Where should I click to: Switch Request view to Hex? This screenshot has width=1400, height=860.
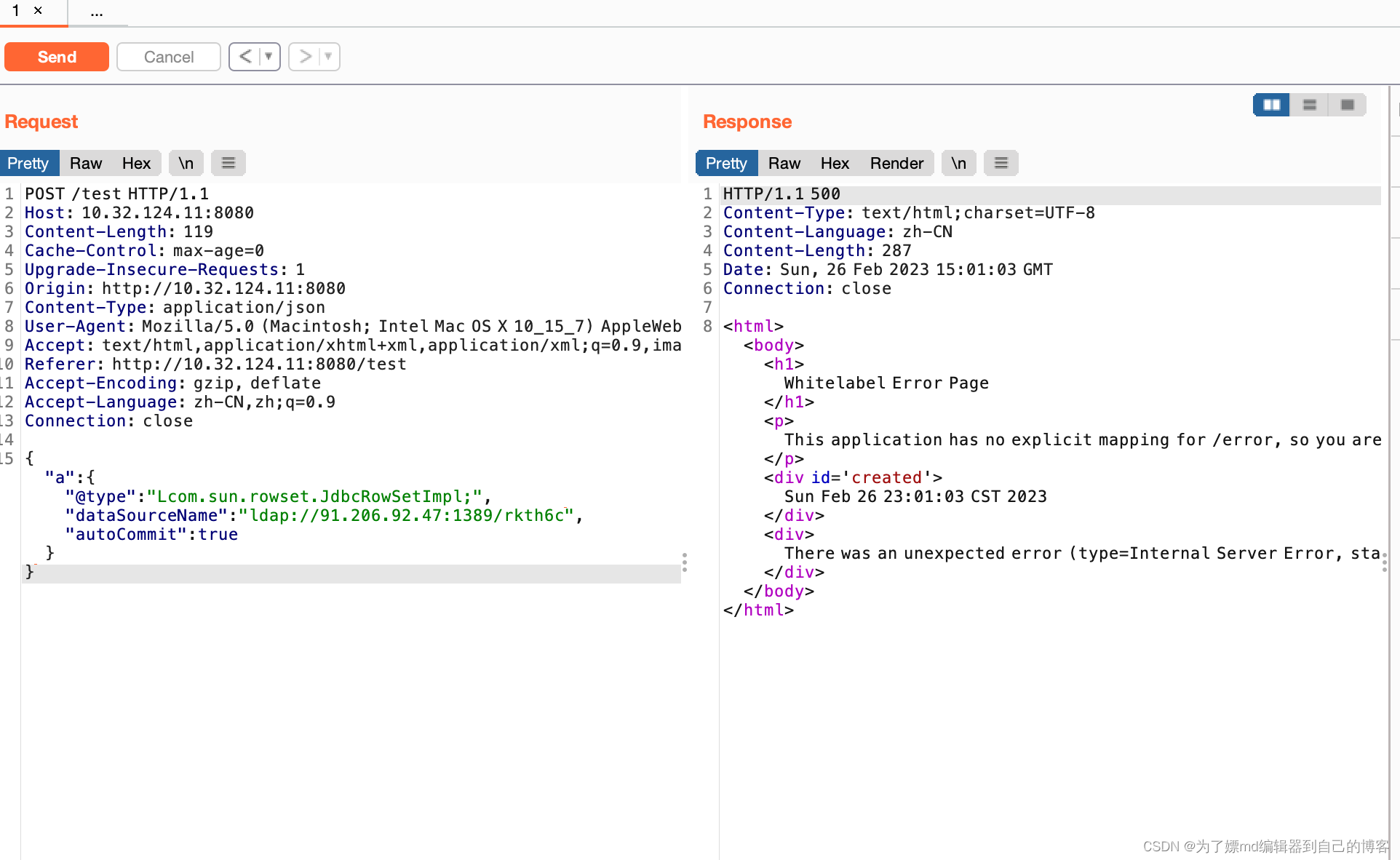pyautogui.click(x=137, y=163)
